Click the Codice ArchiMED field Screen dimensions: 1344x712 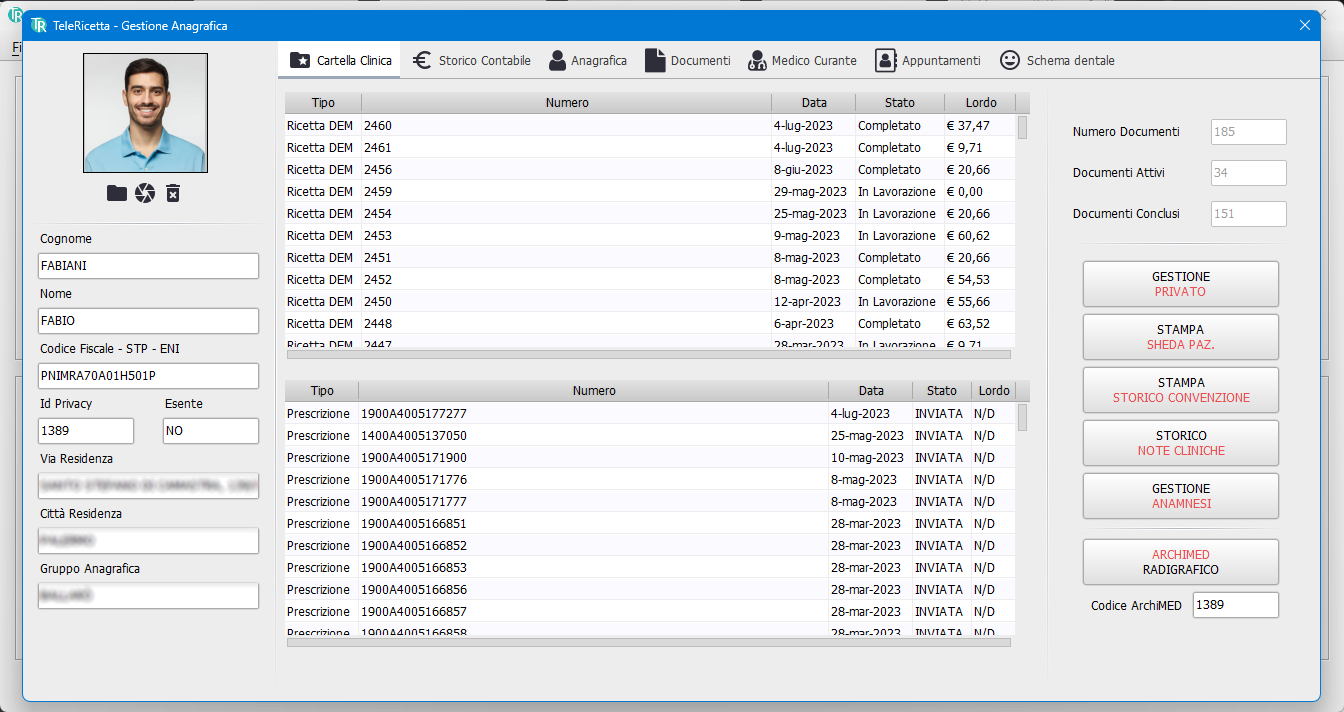click(x=1235, y=605)
